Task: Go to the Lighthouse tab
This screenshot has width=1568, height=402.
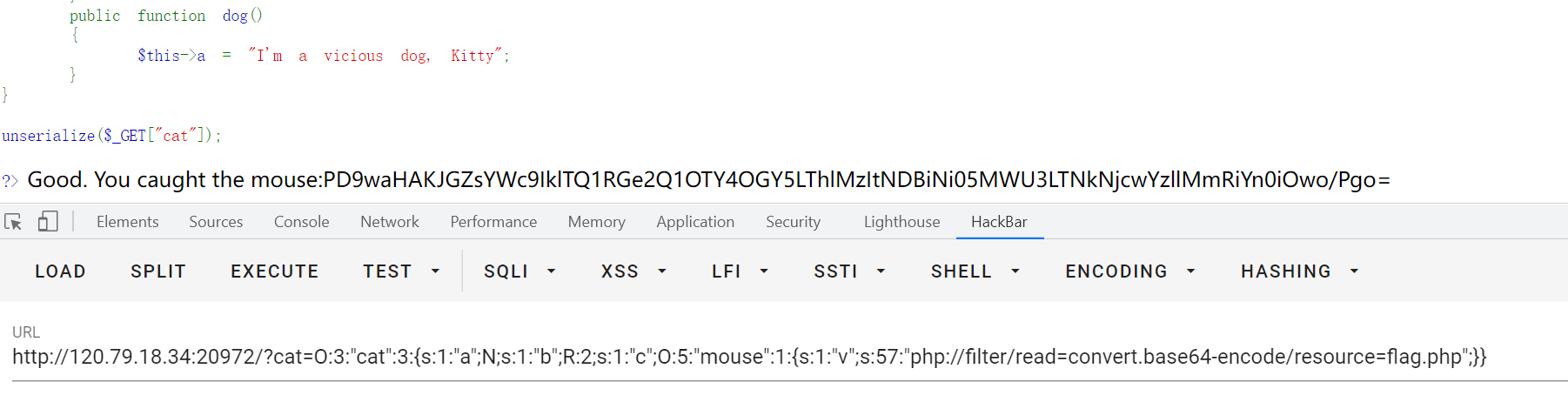Action: (x=901, y=222)
